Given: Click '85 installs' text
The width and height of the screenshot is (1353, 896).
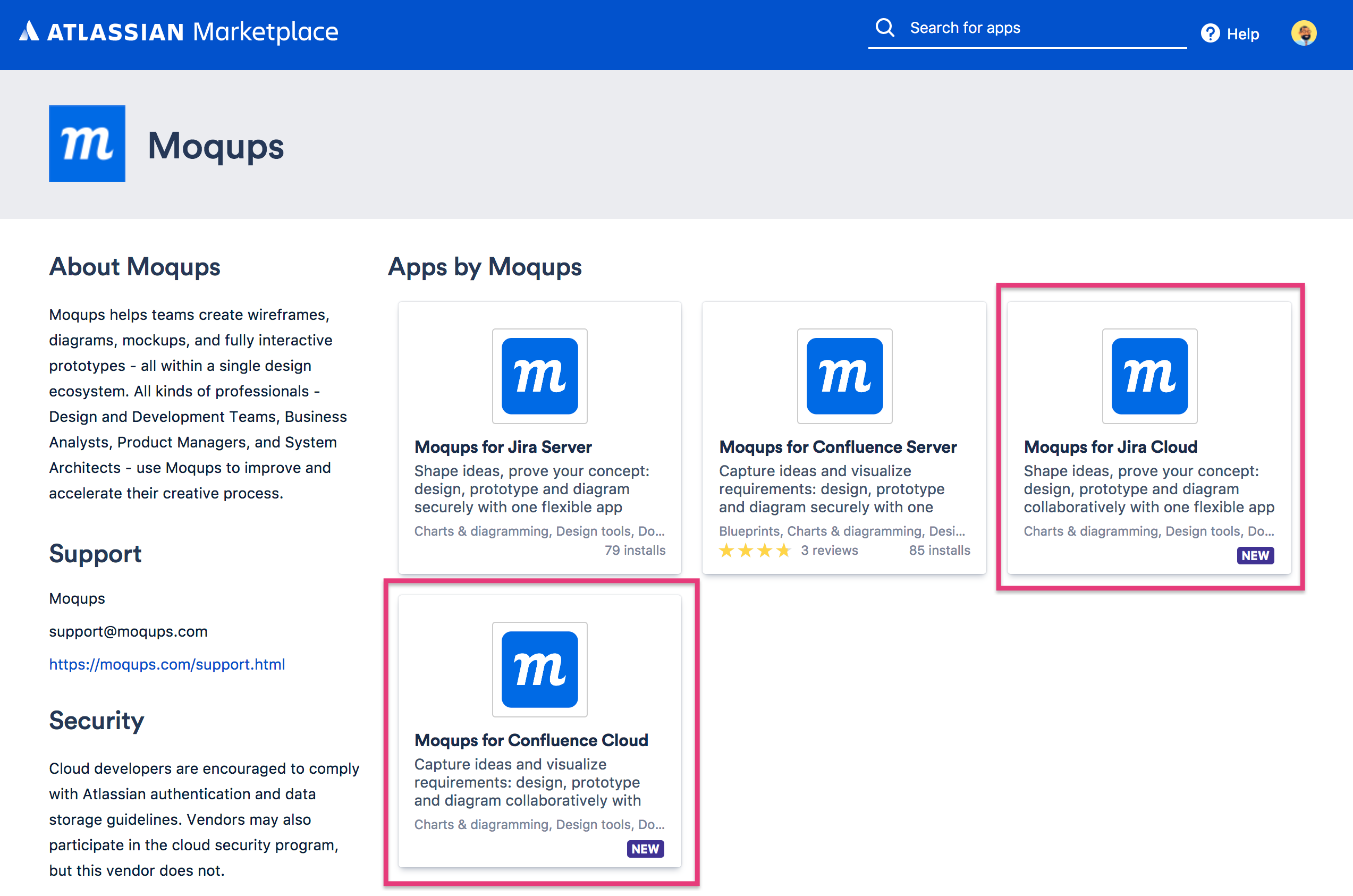Looking at the screenshot, I should click(940, 550).
